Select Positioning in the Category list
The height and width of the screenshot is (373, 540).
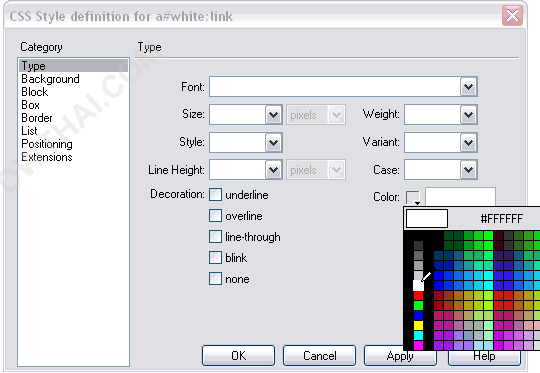[x=47, y=144]
